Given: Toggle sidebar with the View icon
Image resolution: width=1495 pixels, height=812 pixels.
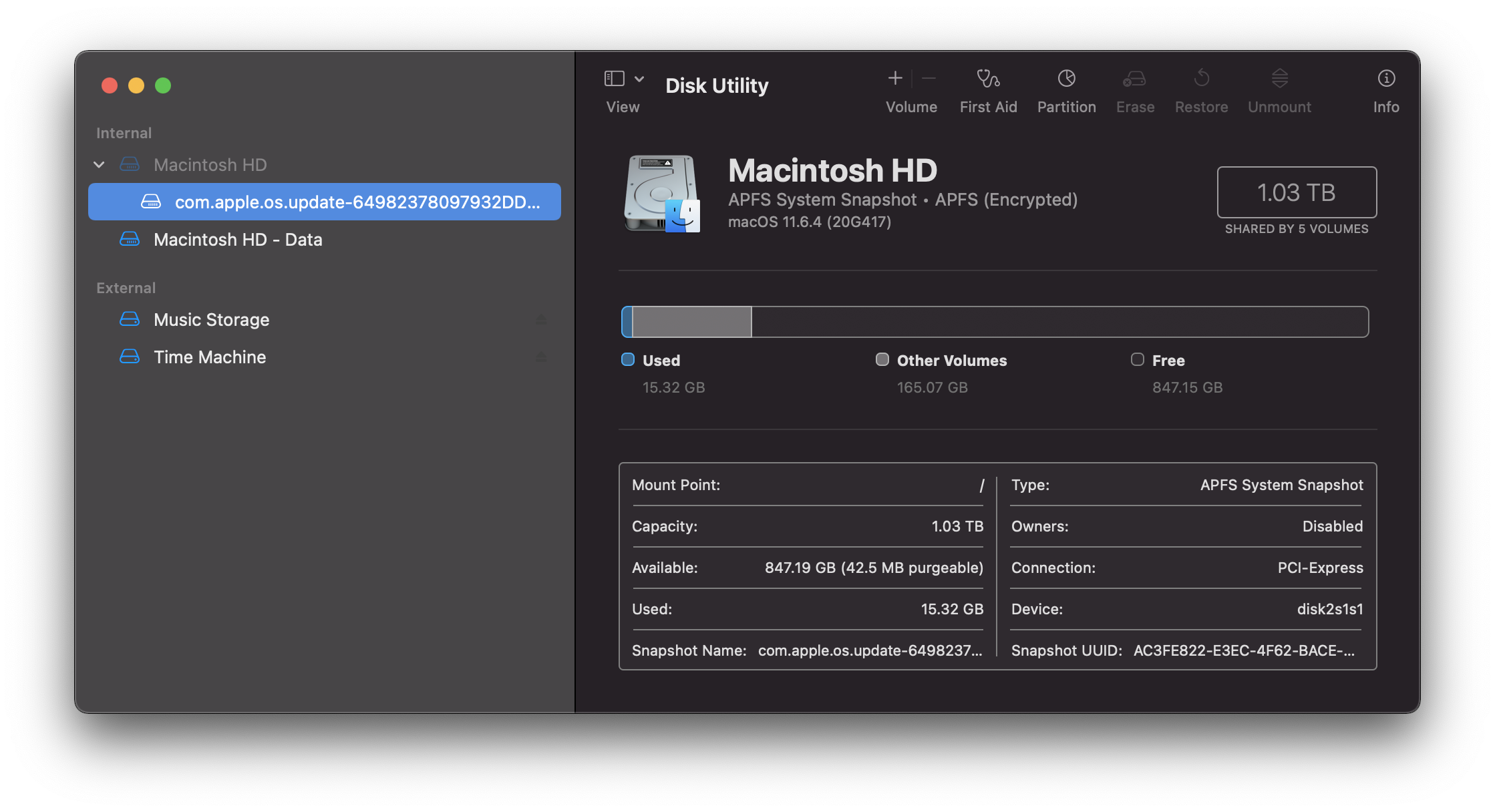Looking at the screenshot, I should point(615,79).
